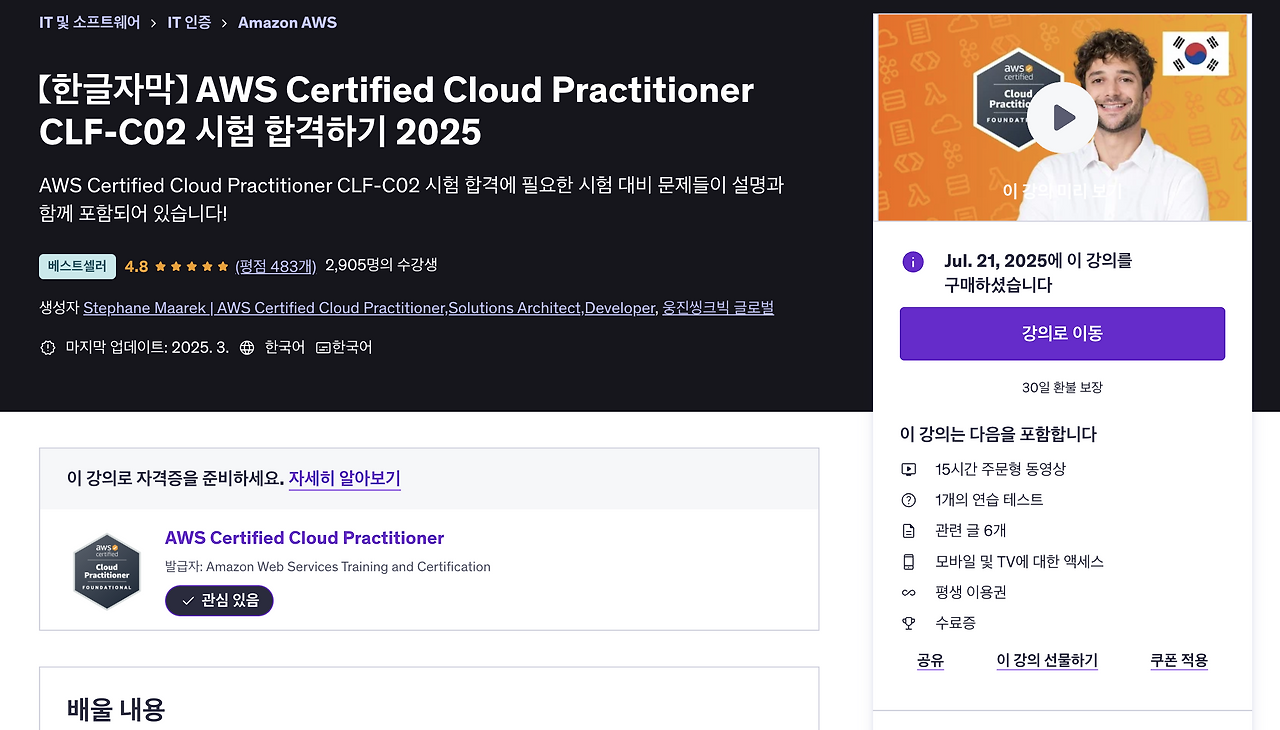Open the 평점 483개 ratings link
This screenshot has height=730, width=1280.
pyautogui.click(x=275, y=266)
